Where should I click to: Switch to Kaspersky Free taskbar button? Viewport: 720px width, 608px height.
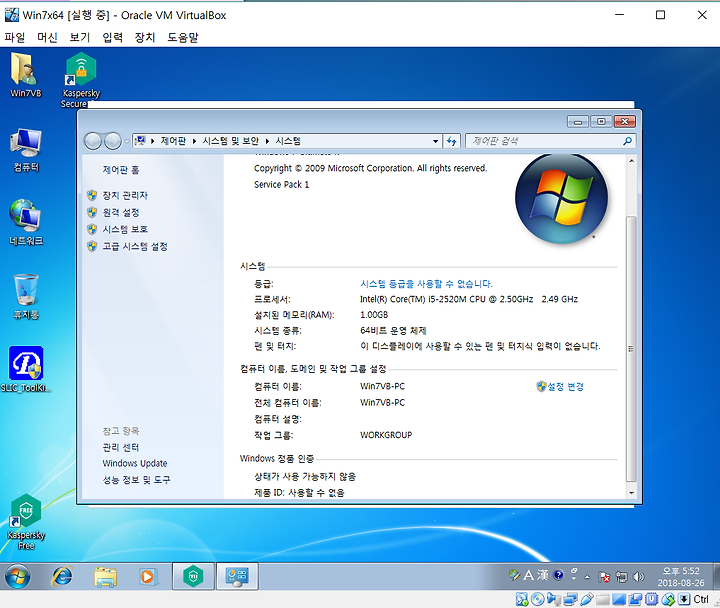(193, 576)
